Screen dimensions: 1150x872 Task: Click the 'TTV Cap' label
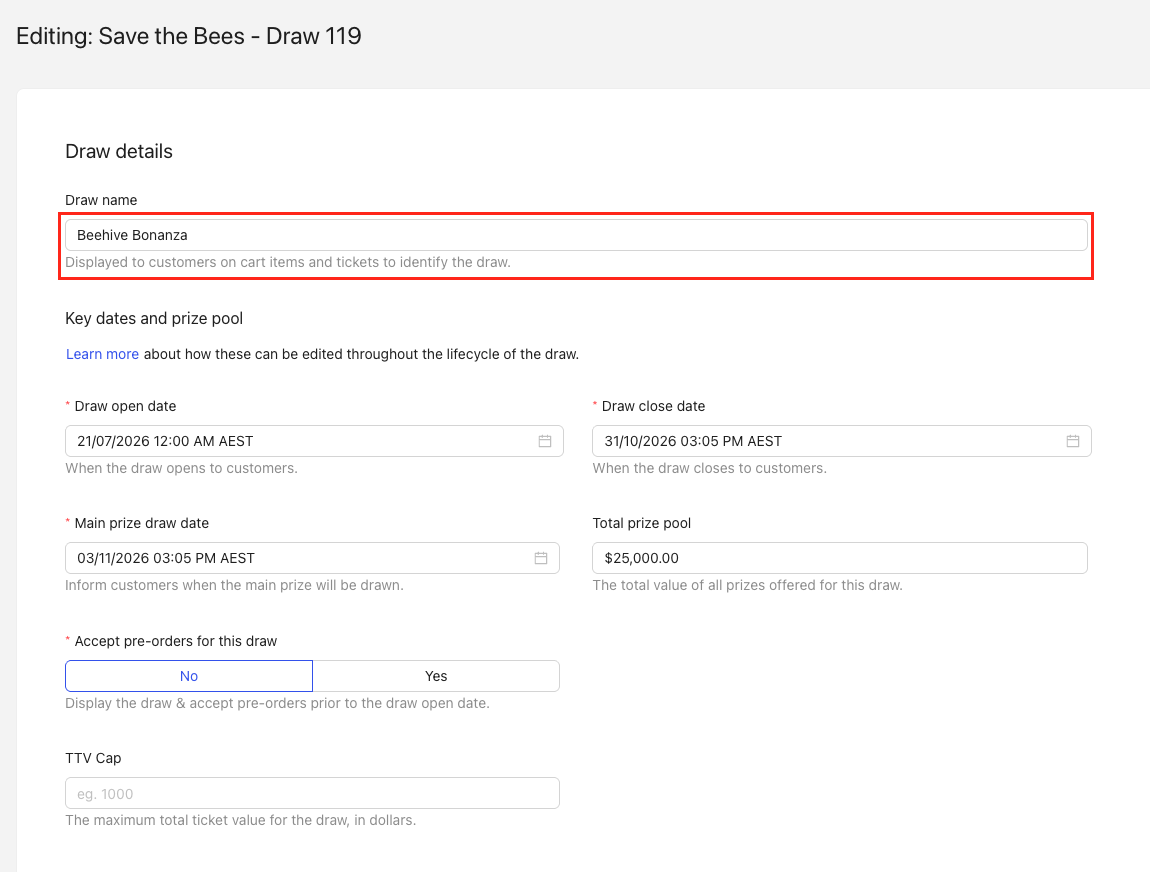[x=93, y=758]
